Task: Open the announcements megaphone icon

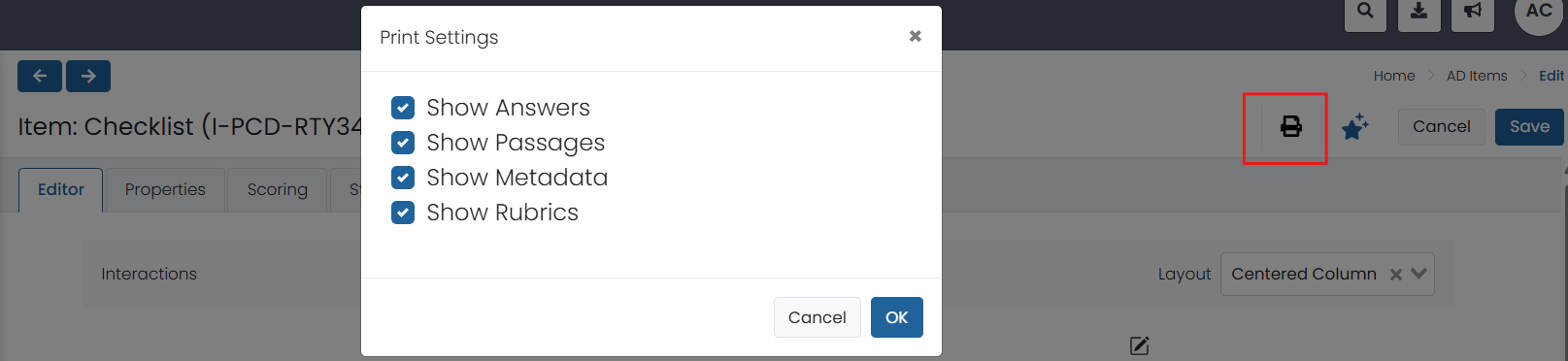Action: [1472, 12]
